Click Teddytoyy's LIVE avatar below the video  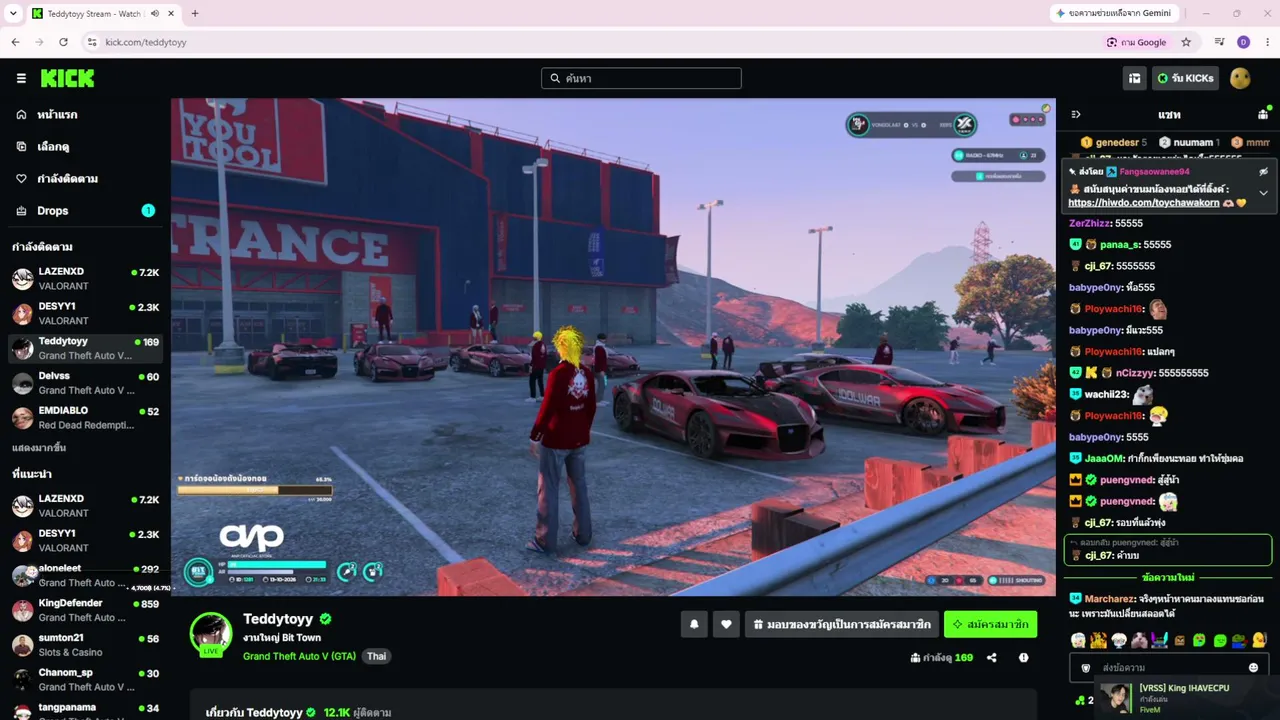click(211, 634)
